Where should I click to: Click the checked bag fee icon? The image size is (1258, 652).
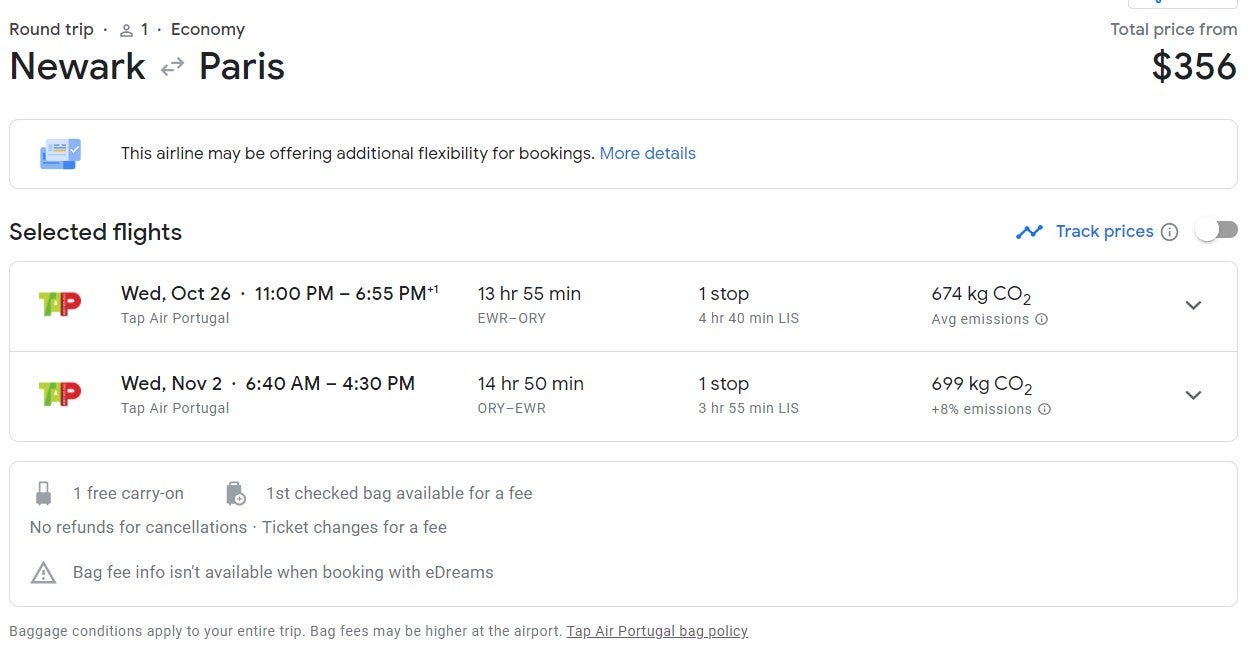pos(235,493)
